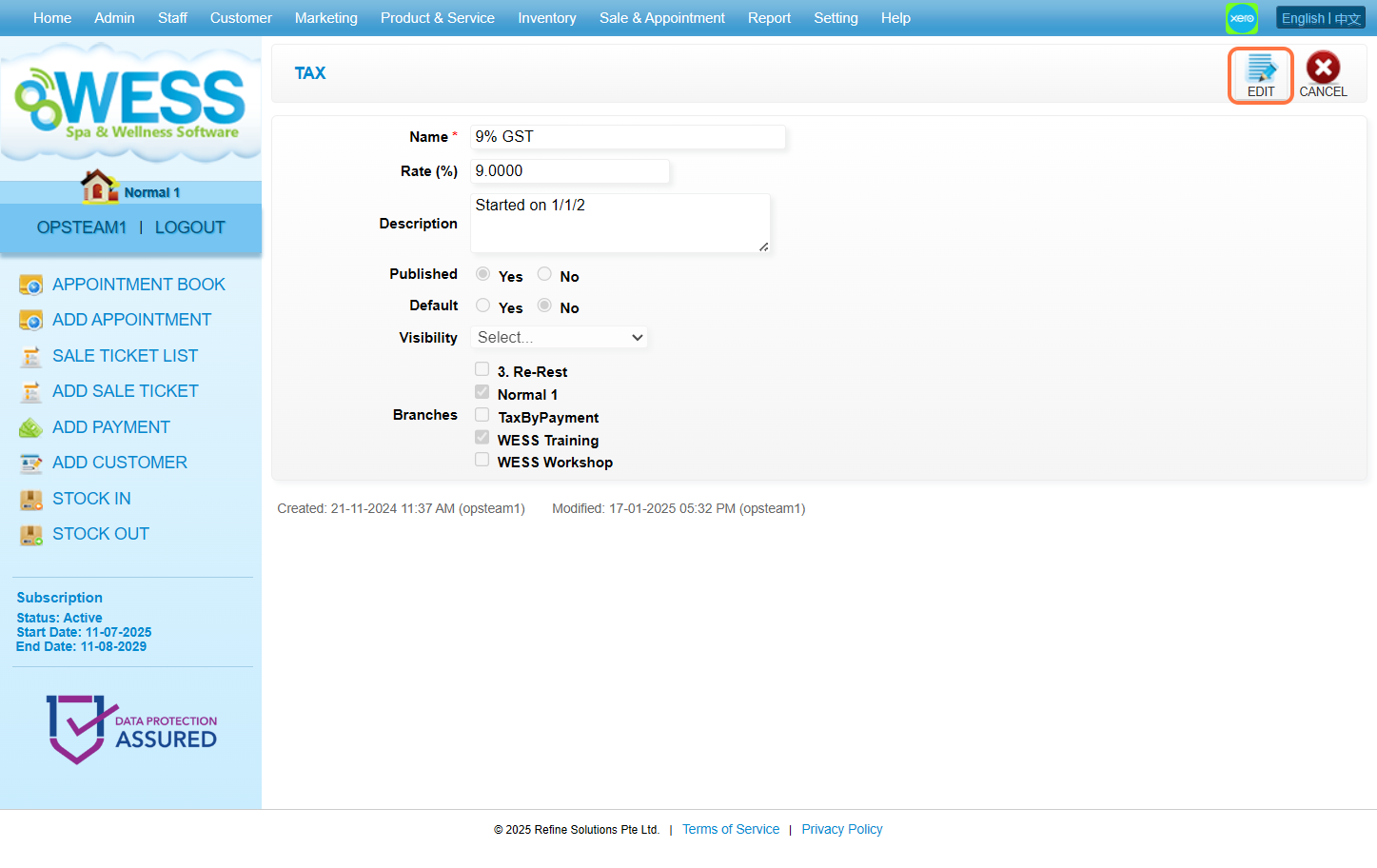Select Yes for Default radio button
The width and height of the screenshot is (1377, 868).
coord(483,306)
